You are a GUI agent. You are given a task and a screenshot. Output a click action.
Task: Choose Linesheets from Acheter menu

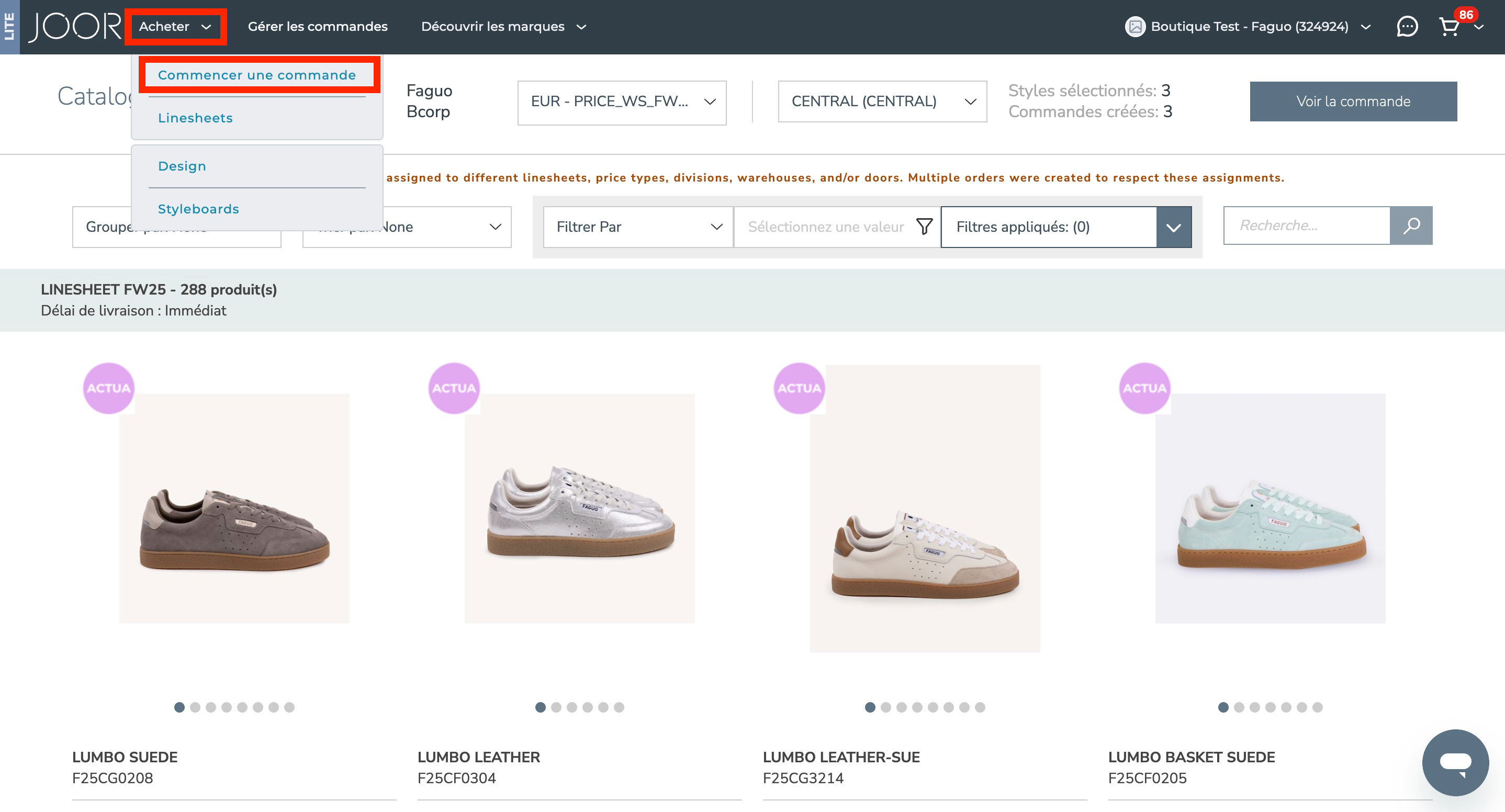click(x=195, y=118)
